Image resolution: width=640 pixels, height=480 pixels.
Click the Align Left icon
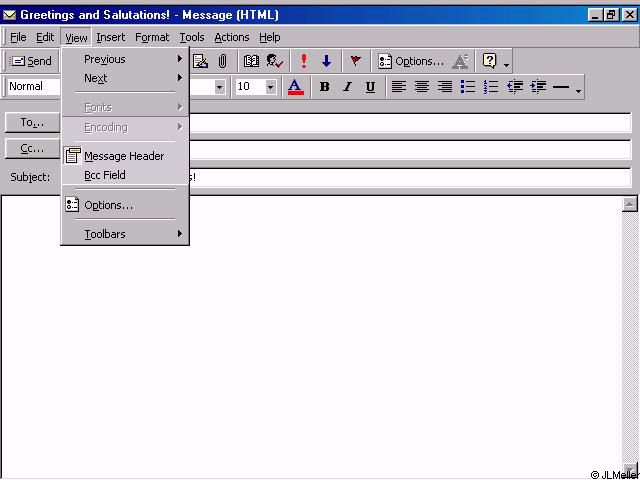399,87
